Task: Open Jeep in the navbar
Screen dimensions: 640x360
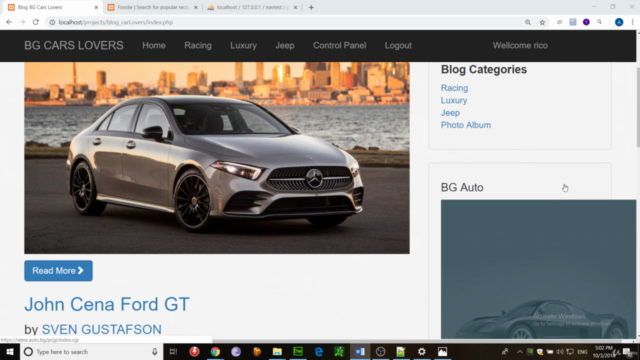Action: tap(284, 45)
